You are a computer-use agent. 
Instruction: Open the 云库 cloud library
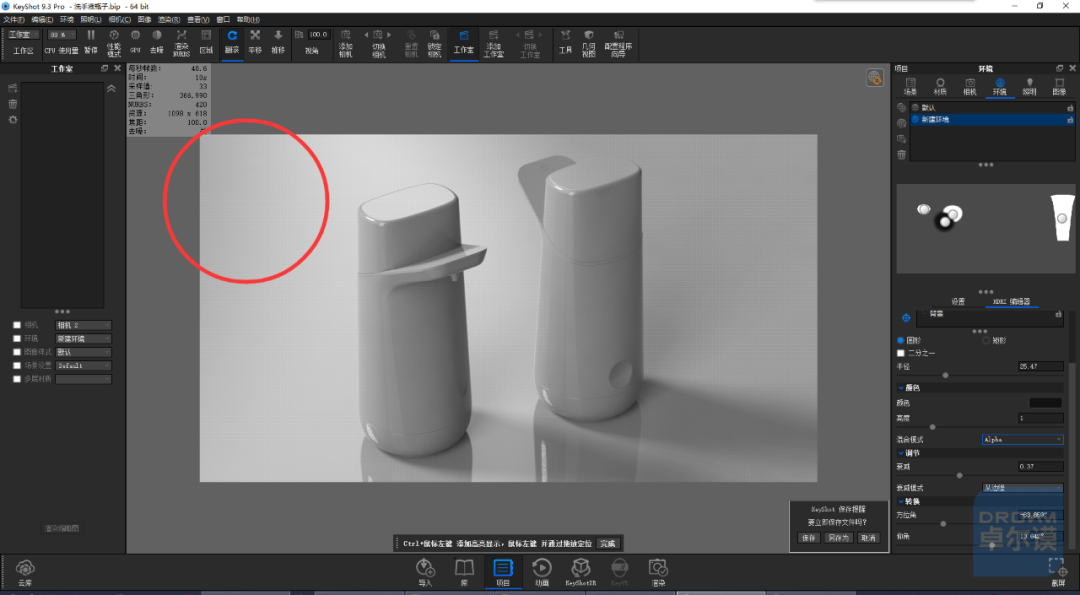coord(25,572)
